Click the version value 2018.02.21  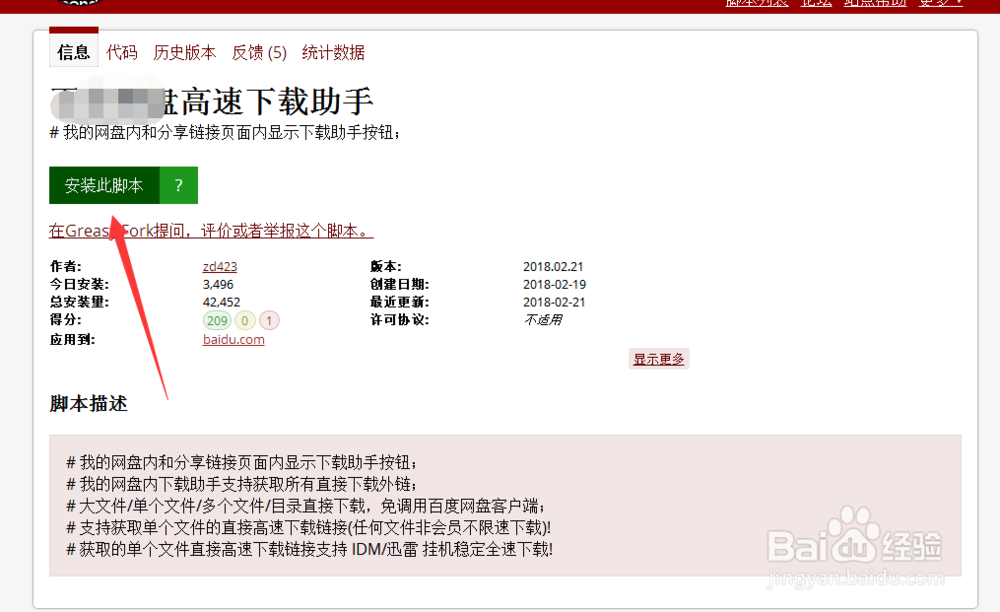click(x=553, y=266)
